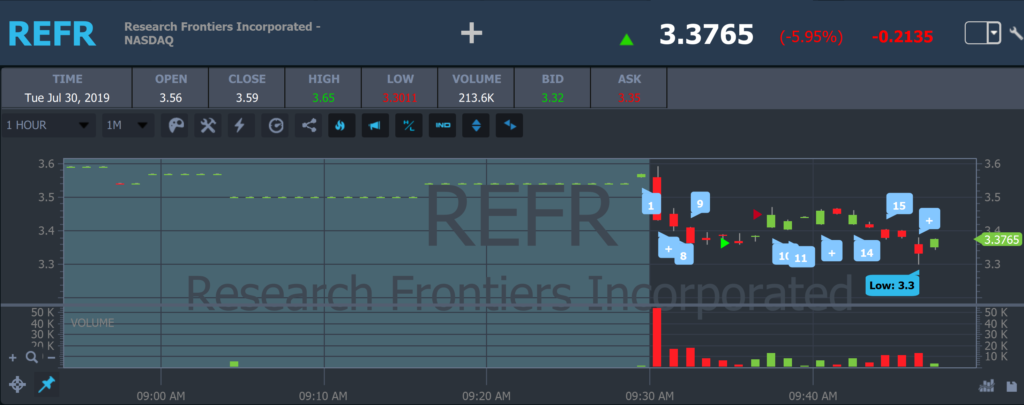This screenshot has width=1024, height=405.
Task: Click the share chart icon
Action: coord(308,125)
